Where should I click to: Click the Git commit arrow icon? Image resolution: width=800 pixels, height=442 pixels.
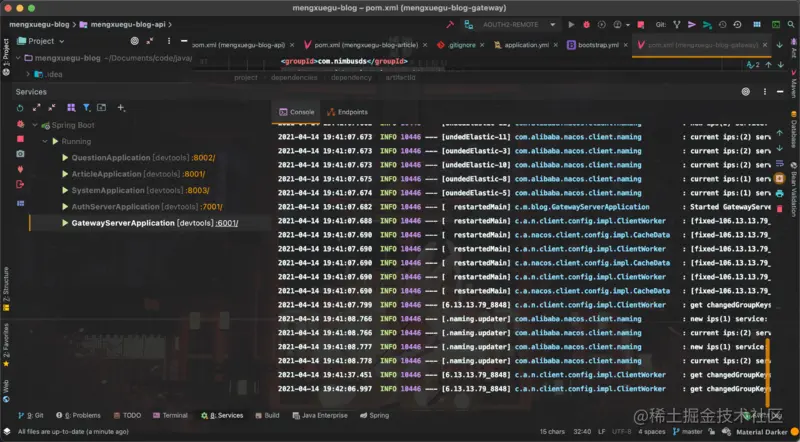coord(692,24)
